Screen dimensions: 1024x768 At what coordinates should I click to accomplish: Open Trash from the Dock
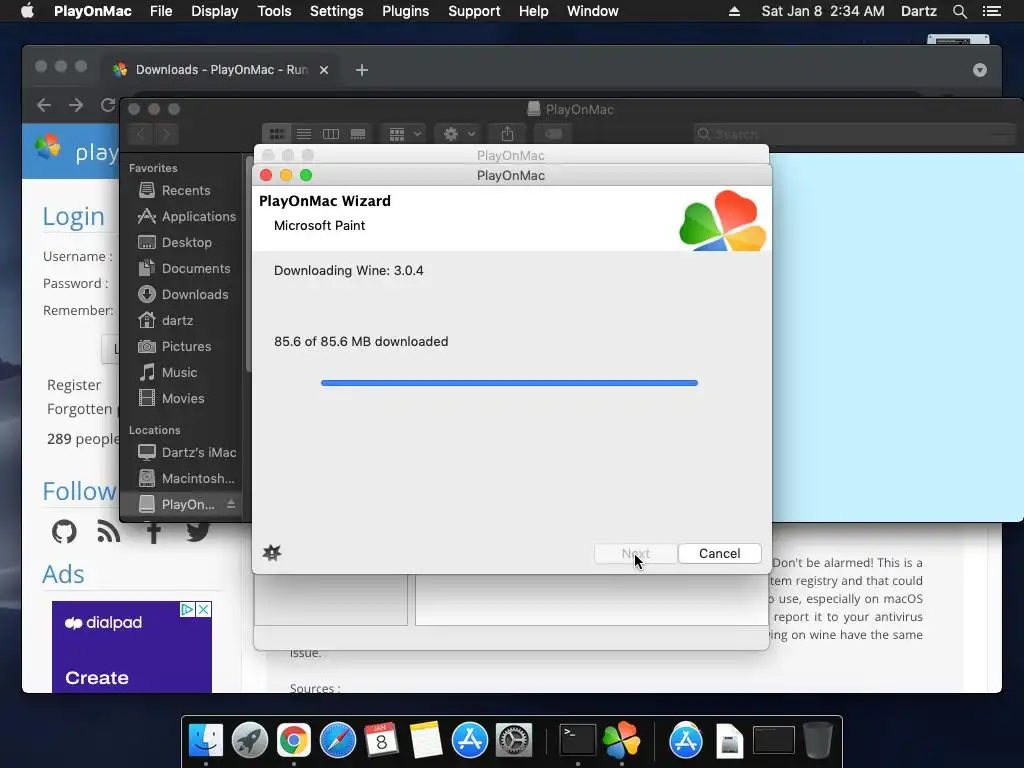tap(818, 741)
